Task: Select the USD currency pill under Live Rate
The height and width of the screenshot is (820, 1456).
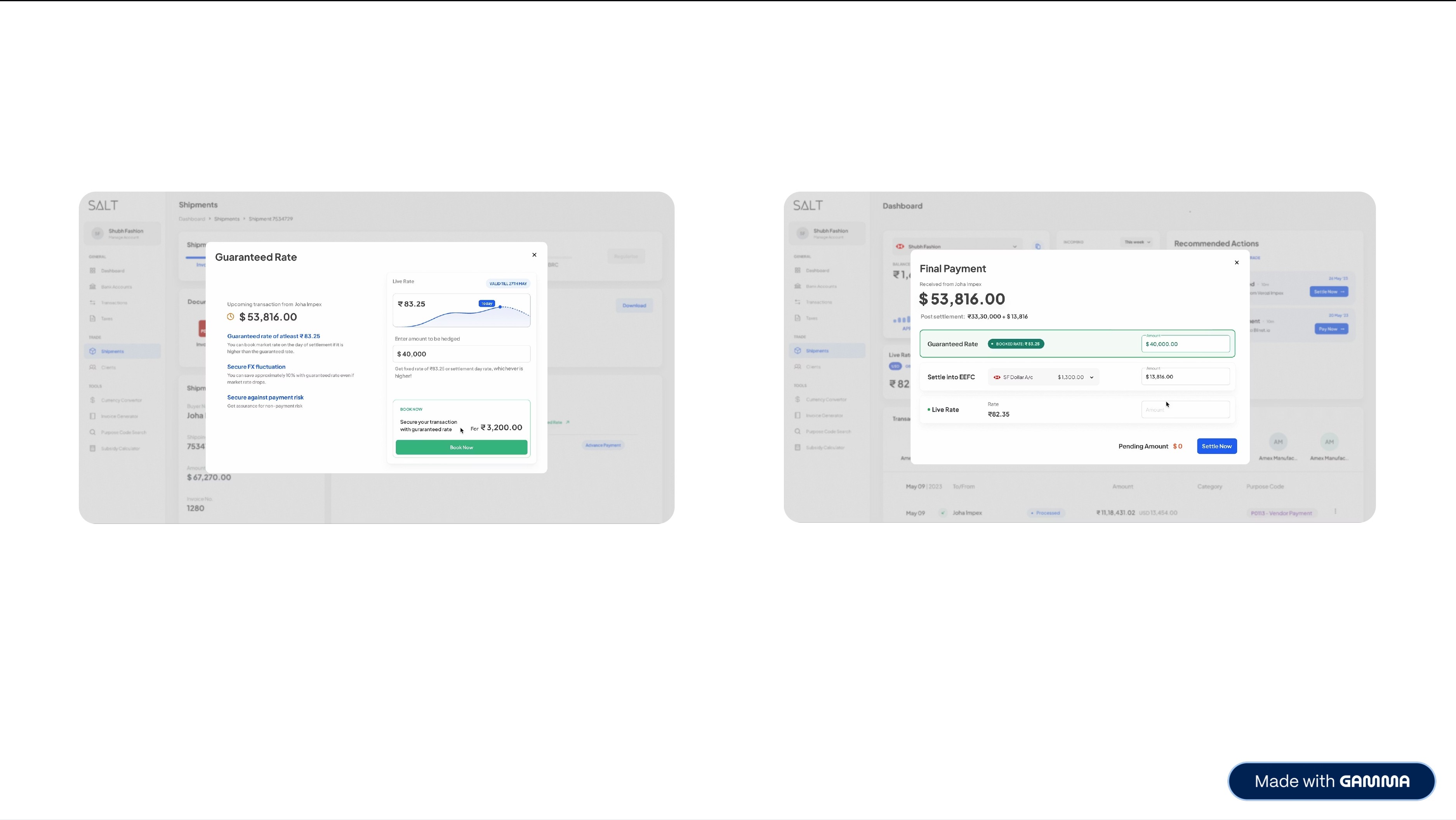Action: pyautogui.click(x=895, y=366)
